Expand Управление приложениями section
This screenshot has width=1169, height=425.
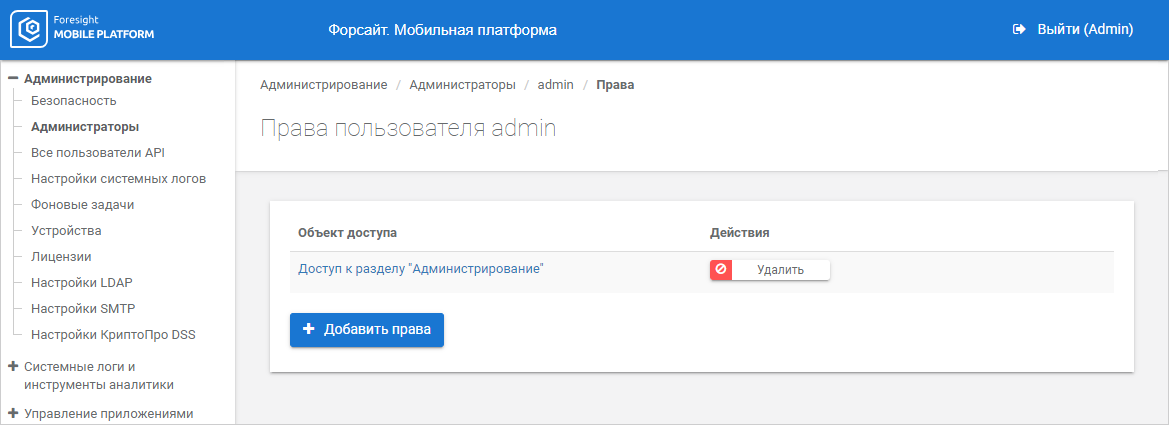point(13,412)
